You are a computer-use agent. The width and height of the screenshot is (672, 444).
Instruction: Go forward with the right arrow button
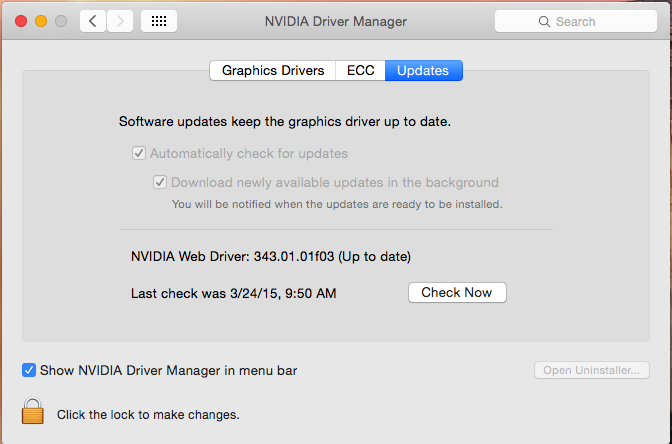(x=120, y=21)
